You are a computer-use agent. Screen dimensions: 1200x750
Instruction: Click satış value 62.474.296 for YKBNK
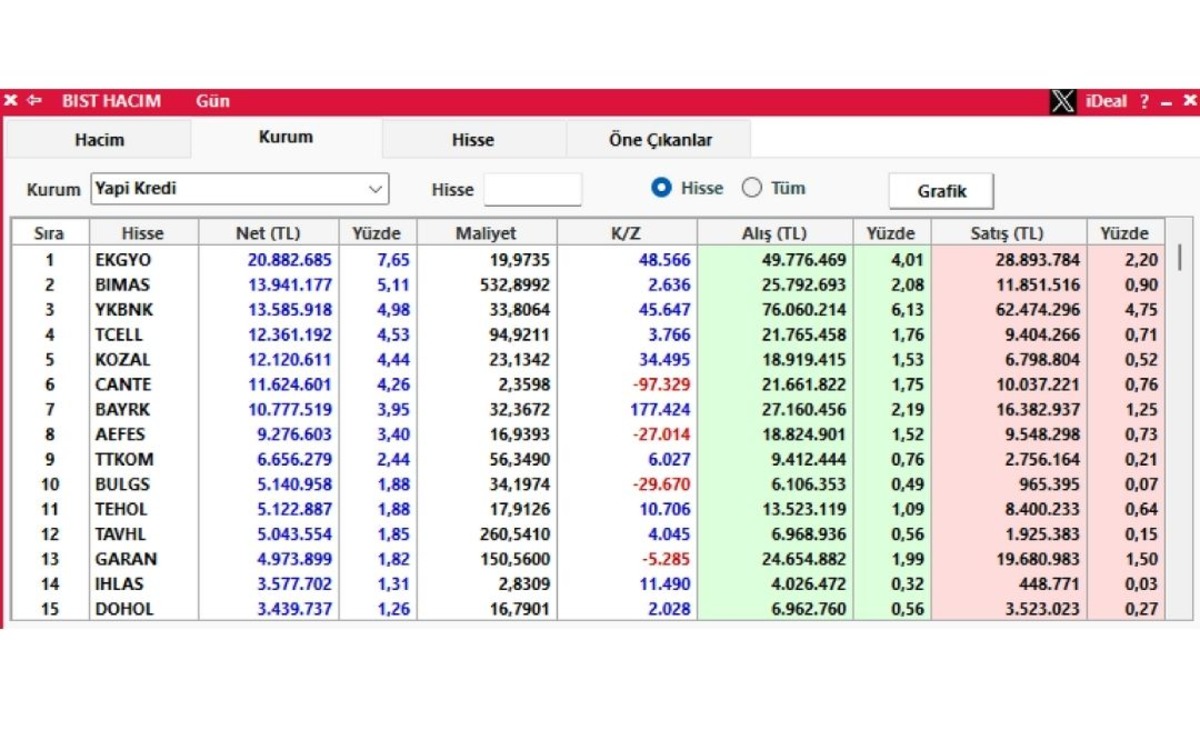[x=1038, y=310]
